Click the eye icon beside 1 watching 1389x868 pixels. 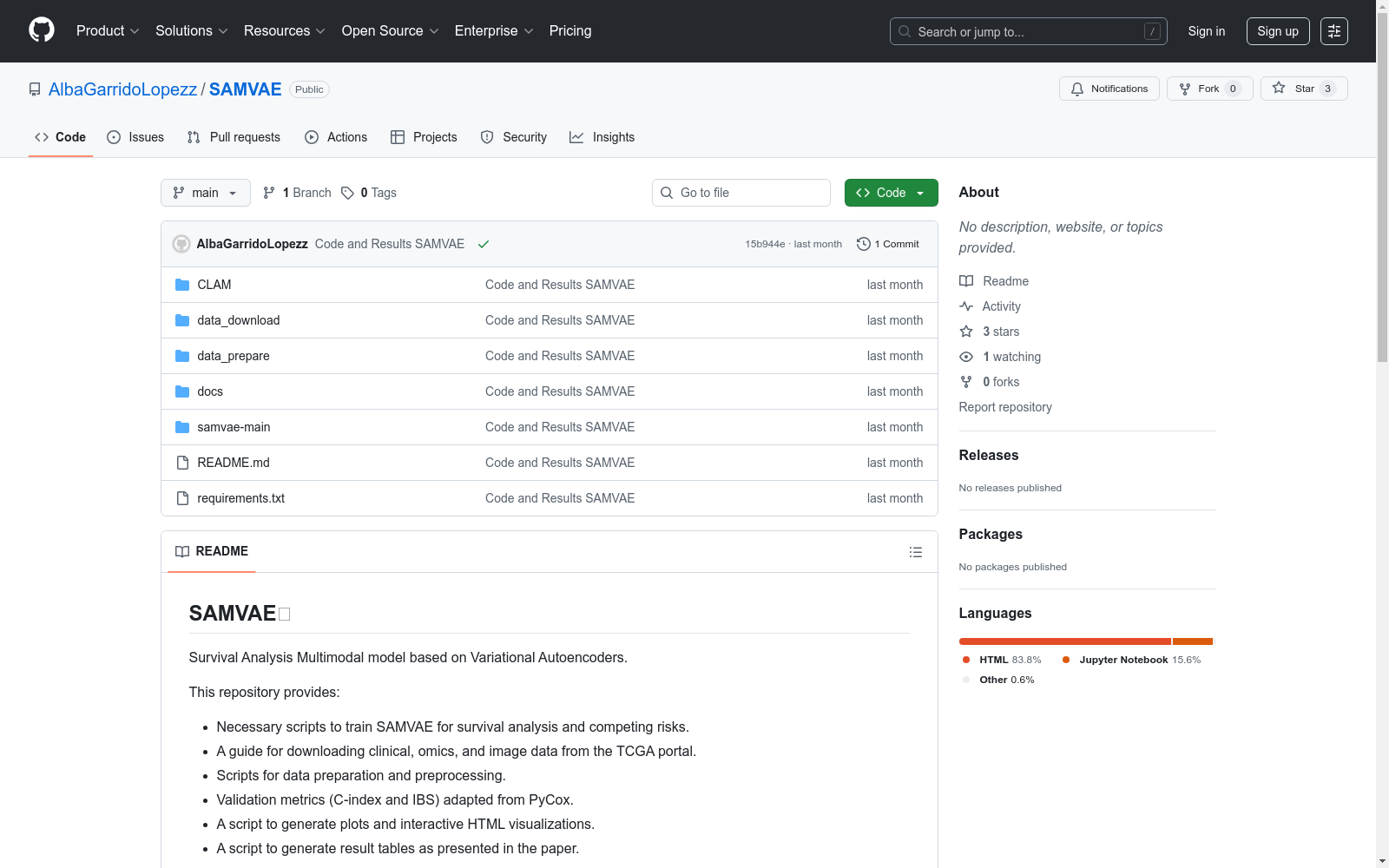coord(966,357)
